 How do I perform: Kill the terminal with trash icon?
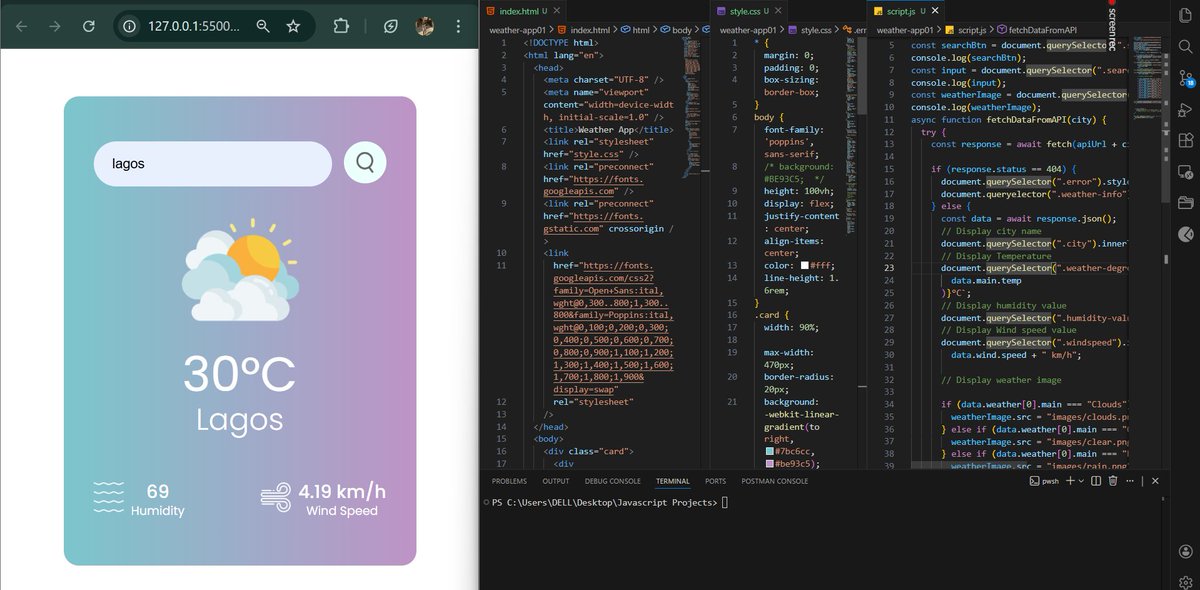pyautogui.click(x=1115, y=481)
